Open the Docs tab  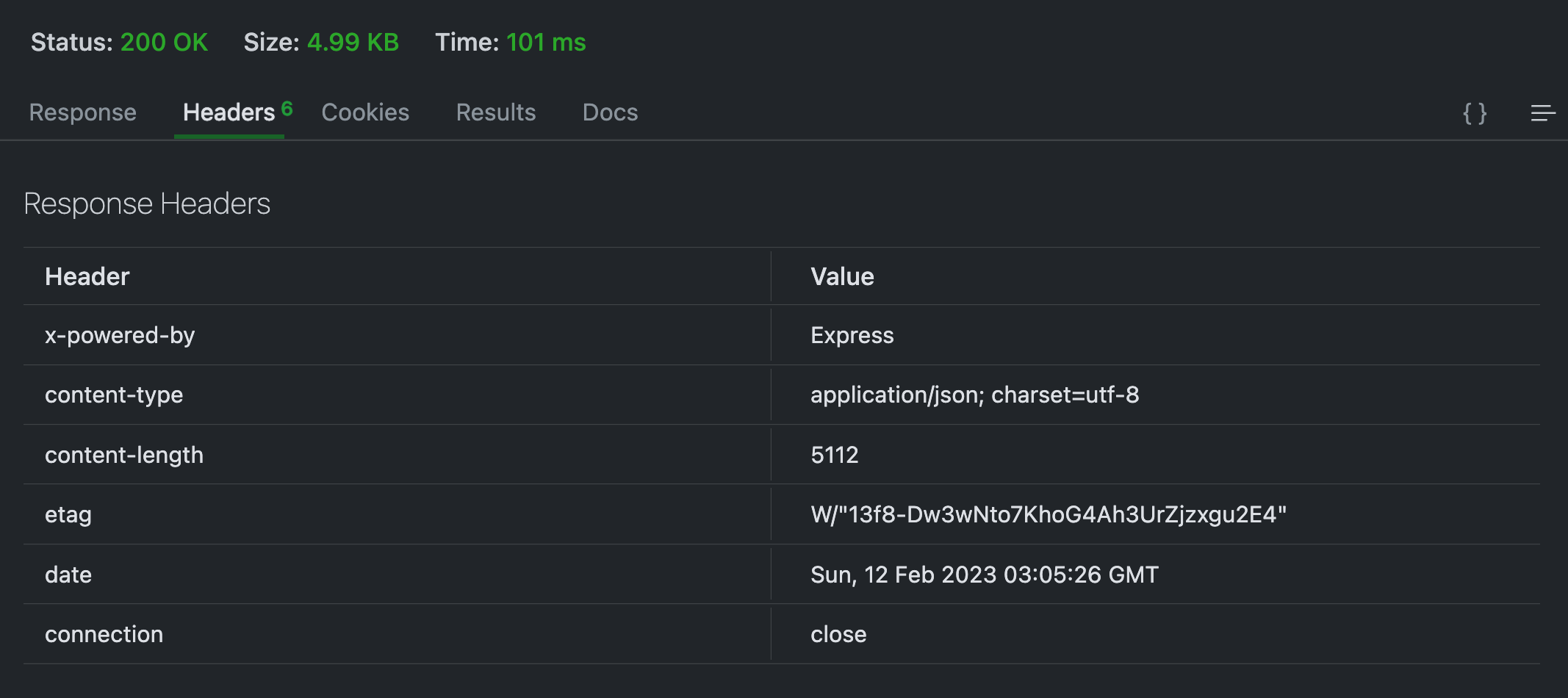[x=610, y=112]
